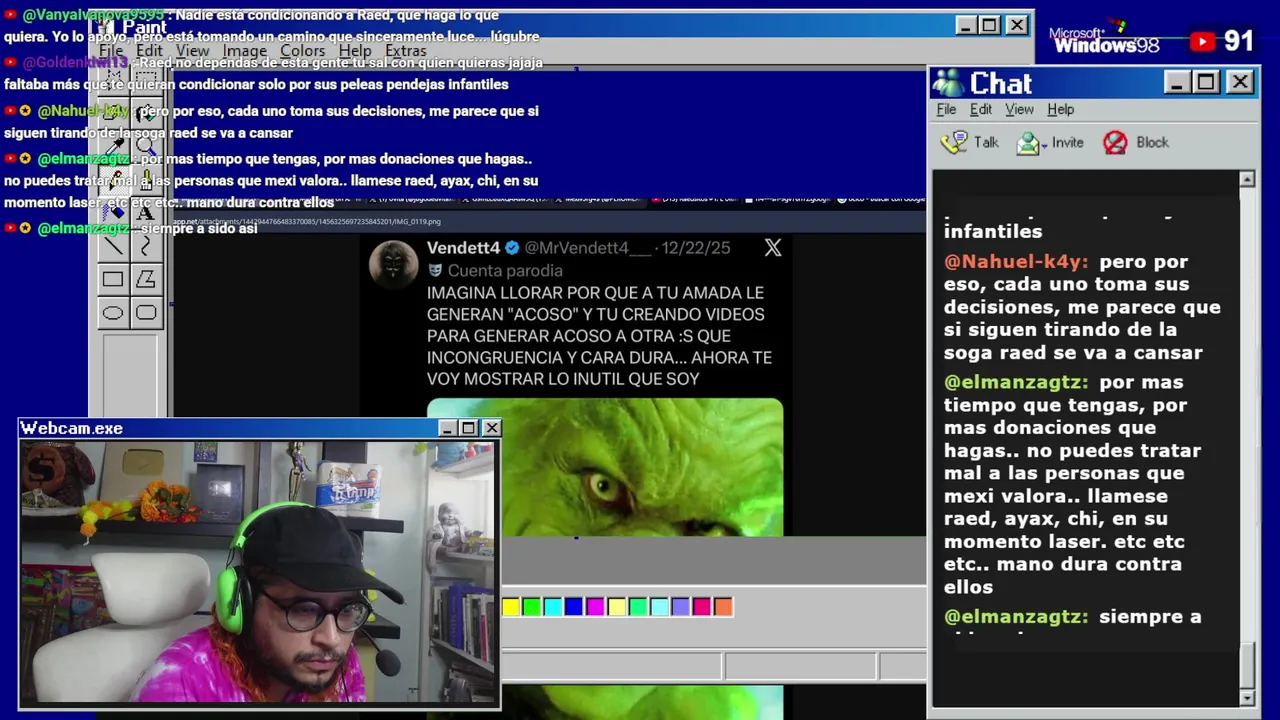Maximize the Webcam.exe window

click(469, 428)
